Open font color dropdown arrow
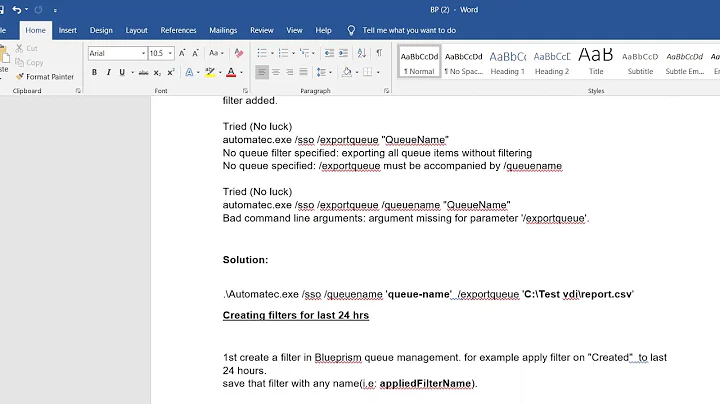Viewport: 720px width, 404px height. [242, 72]
